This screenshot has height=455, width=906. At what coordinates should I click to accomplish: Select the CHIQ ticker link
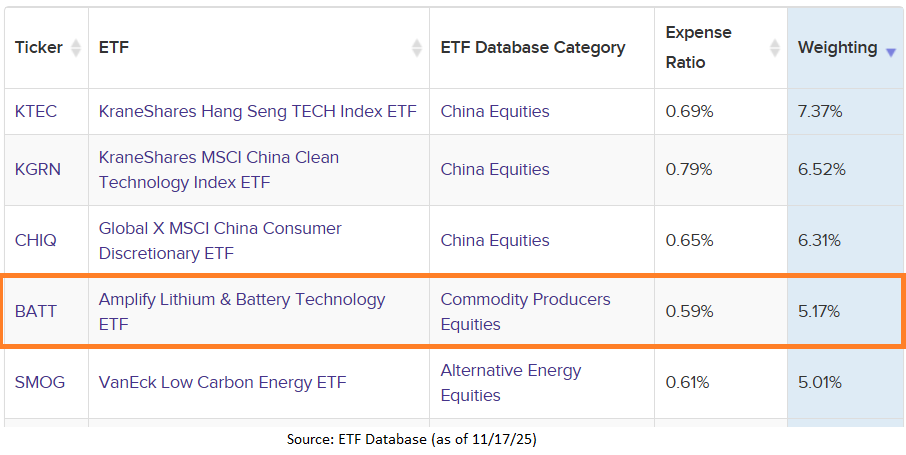click(36, 240)
